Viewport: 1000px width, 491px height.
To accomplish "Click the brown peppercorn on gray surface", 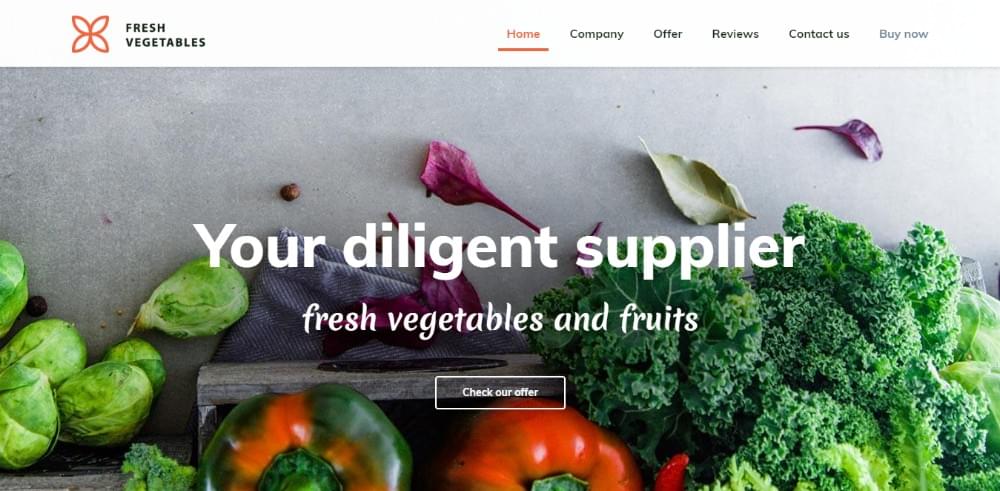I will click(290, 192).
